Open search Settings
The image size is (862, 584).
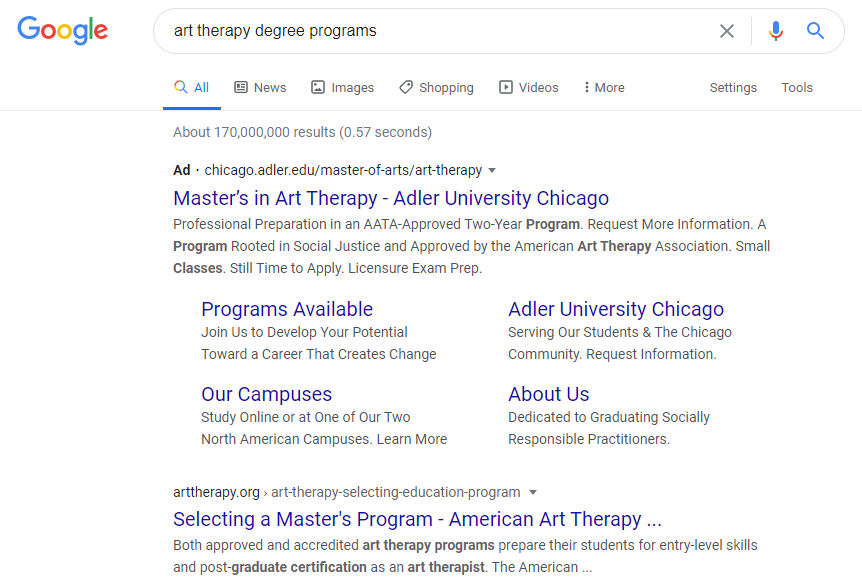pos(733,87)
